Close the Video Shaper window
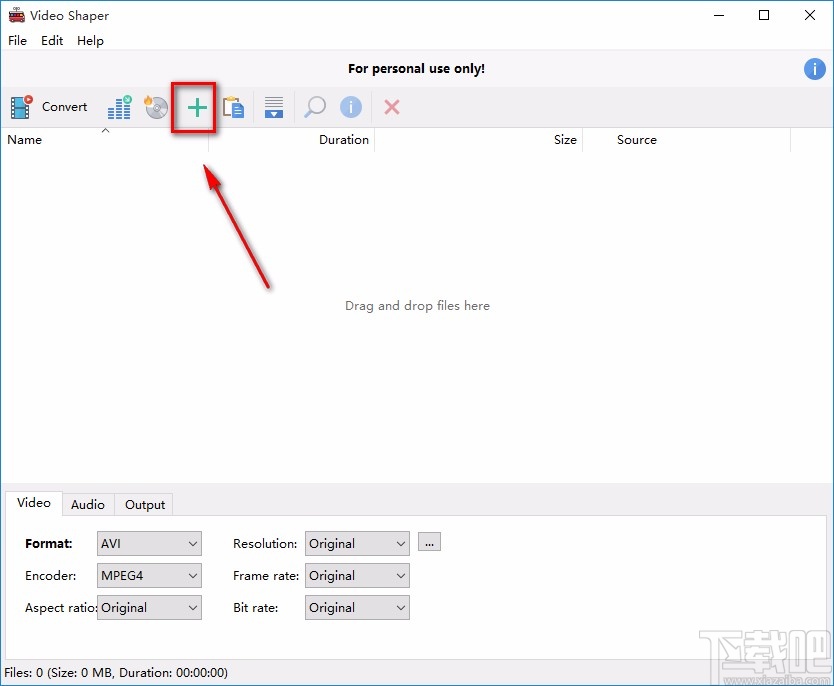 (x=810, y=15)
